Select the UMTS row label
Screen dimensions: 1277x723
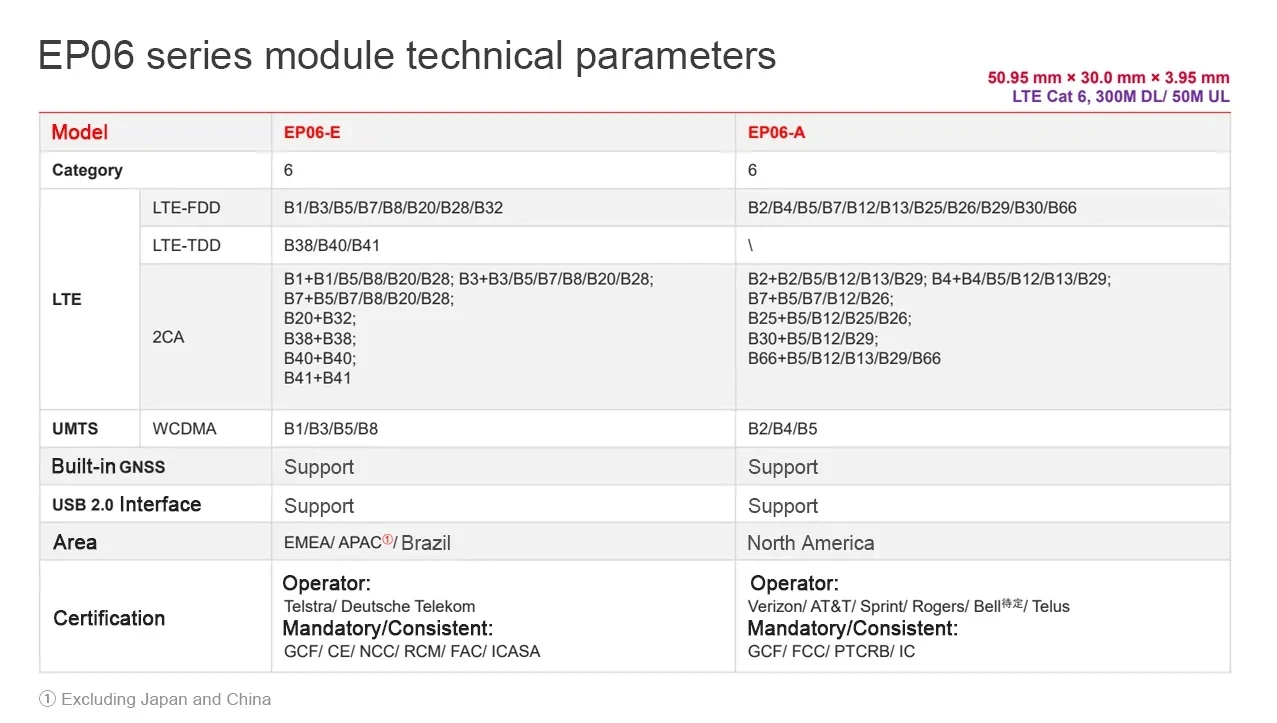[x=75, y=429]
